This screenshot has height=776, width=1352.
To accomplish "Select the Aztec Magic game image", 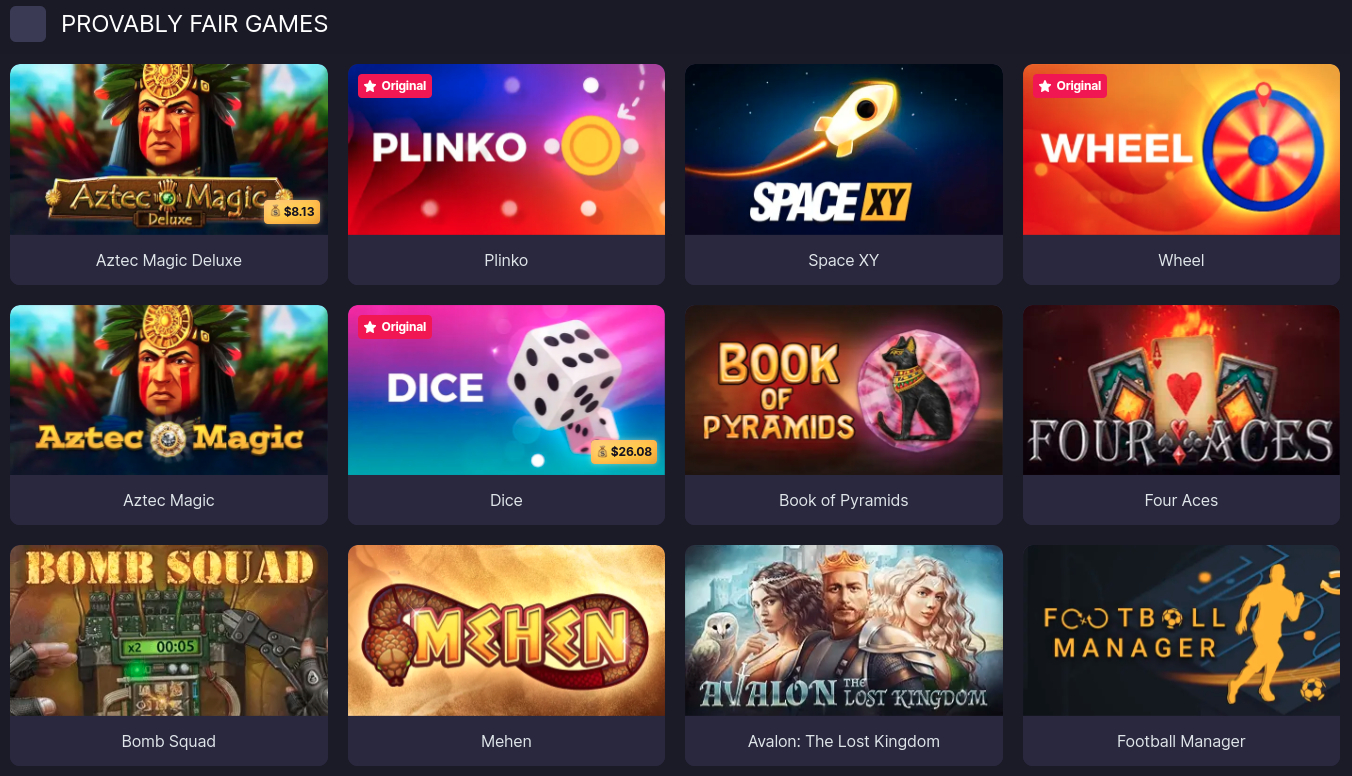I will 169,390.
